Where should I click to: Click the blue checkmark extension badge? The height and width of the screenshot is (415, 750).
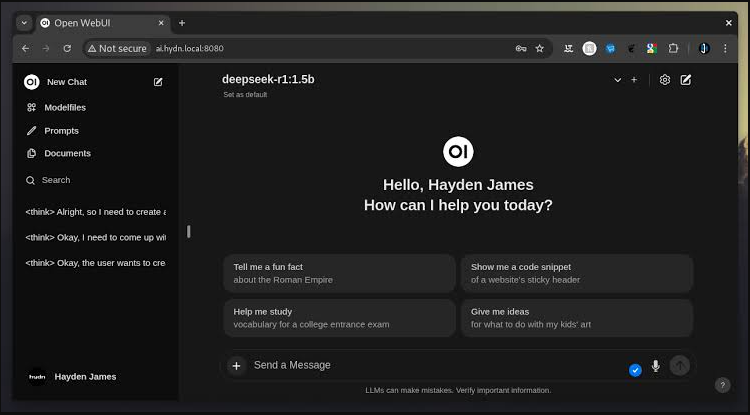635,370
